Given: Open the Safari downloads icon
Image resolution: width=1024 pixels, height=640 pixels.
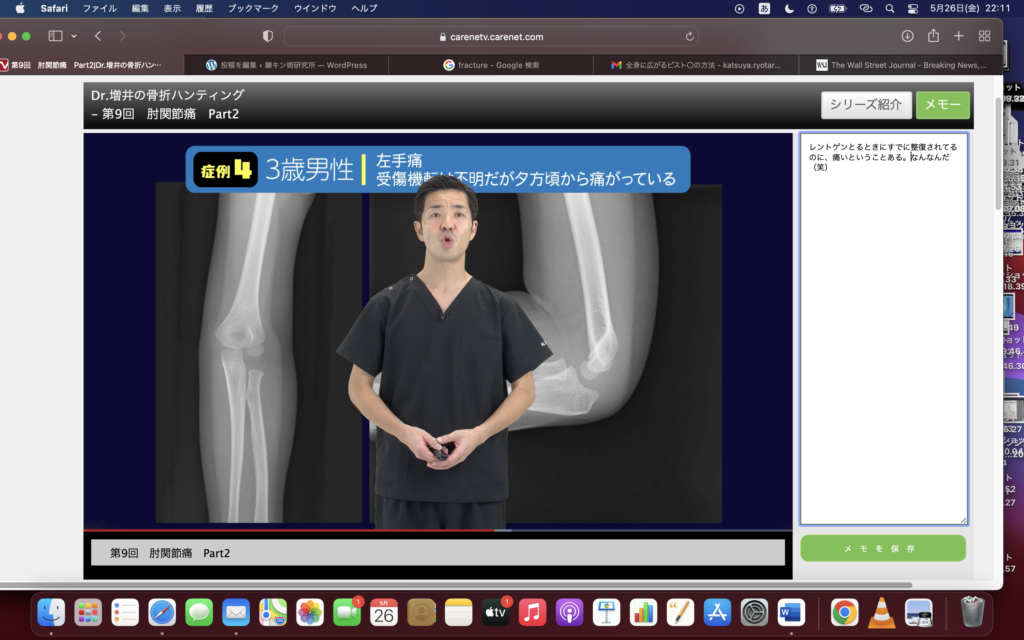Looking at the screenshot, I should tap(907, 36).
